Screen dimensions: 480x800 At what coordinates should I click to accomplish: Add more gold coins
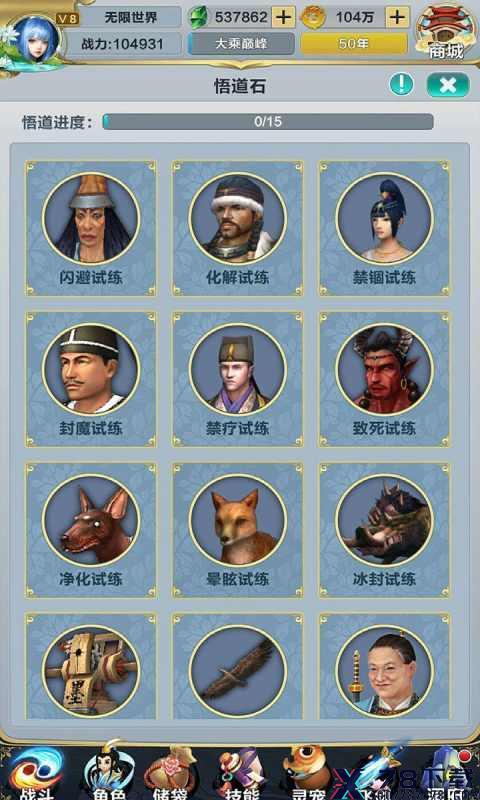[x=397, y=18]
